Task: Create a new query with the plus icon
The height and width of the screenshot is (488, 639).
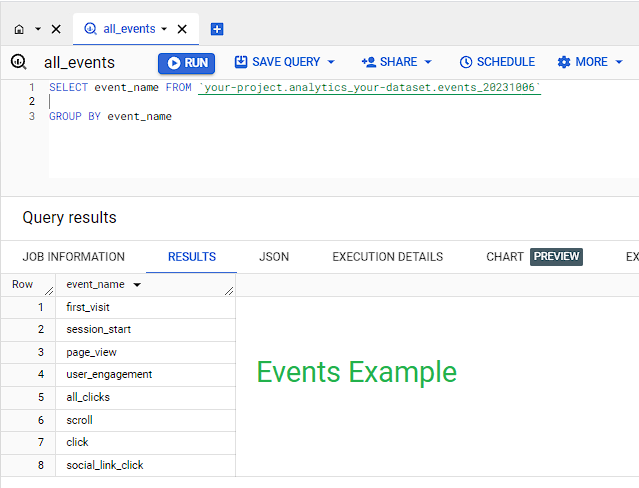Action: (217, 29)
